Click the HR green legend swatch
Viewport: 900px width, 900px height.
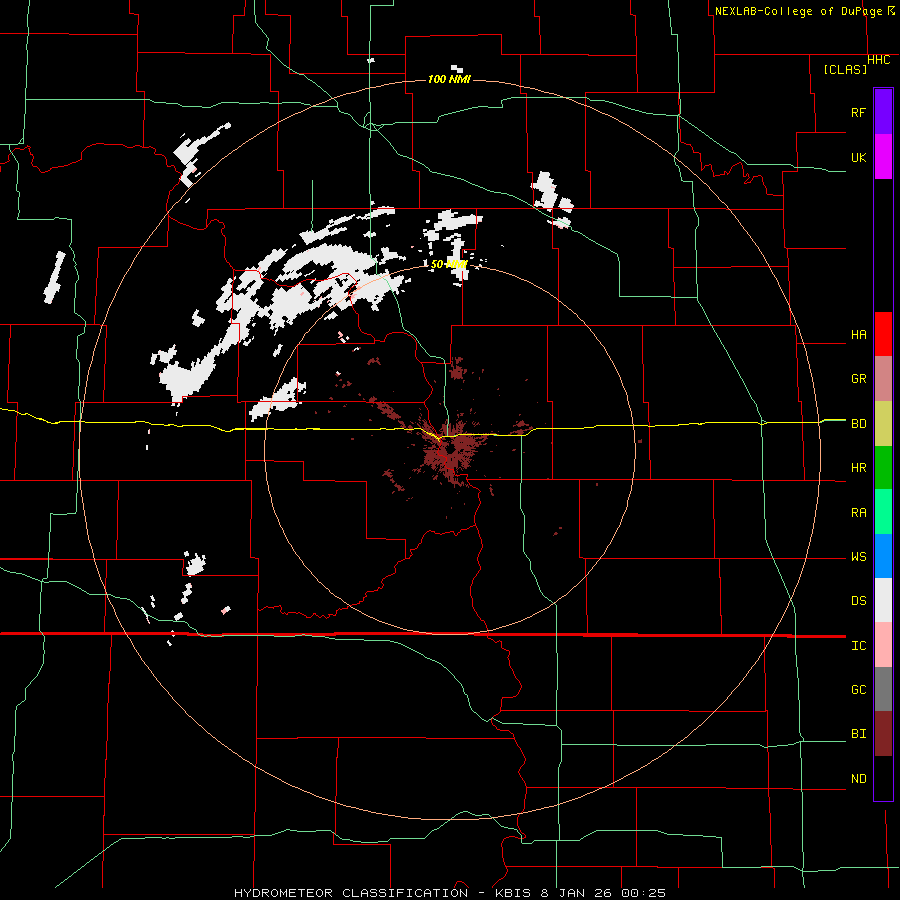883,467
